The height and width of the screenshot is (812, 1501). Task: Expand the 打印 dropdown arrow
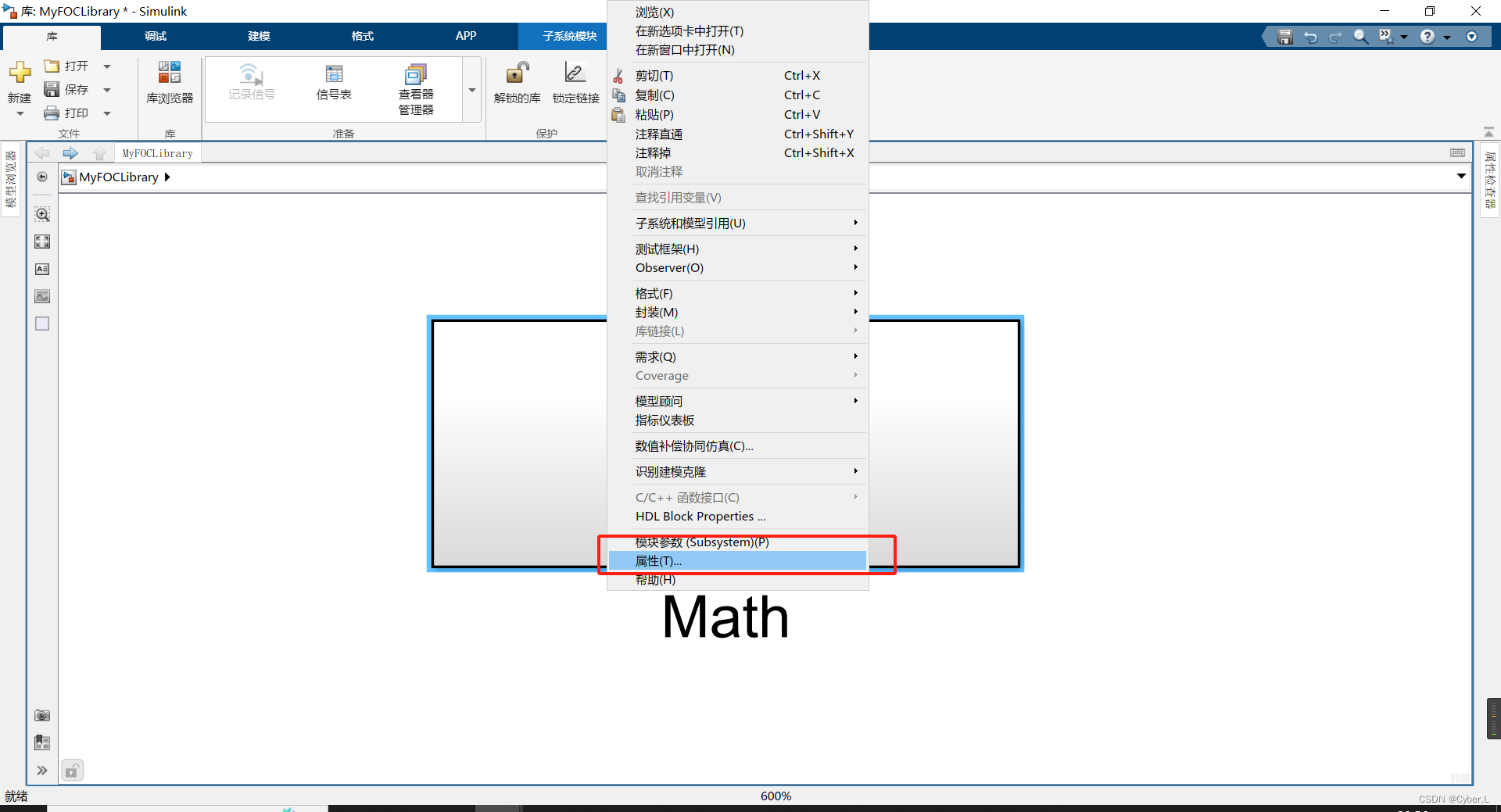point(107,113)
